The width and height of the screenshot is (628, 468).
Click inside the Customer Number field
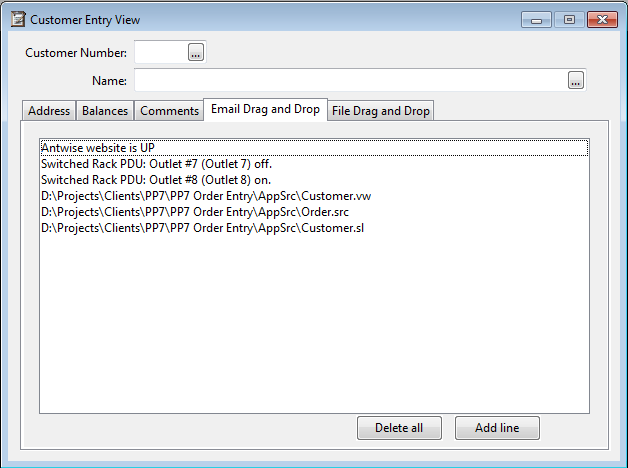tap(161, 52)
